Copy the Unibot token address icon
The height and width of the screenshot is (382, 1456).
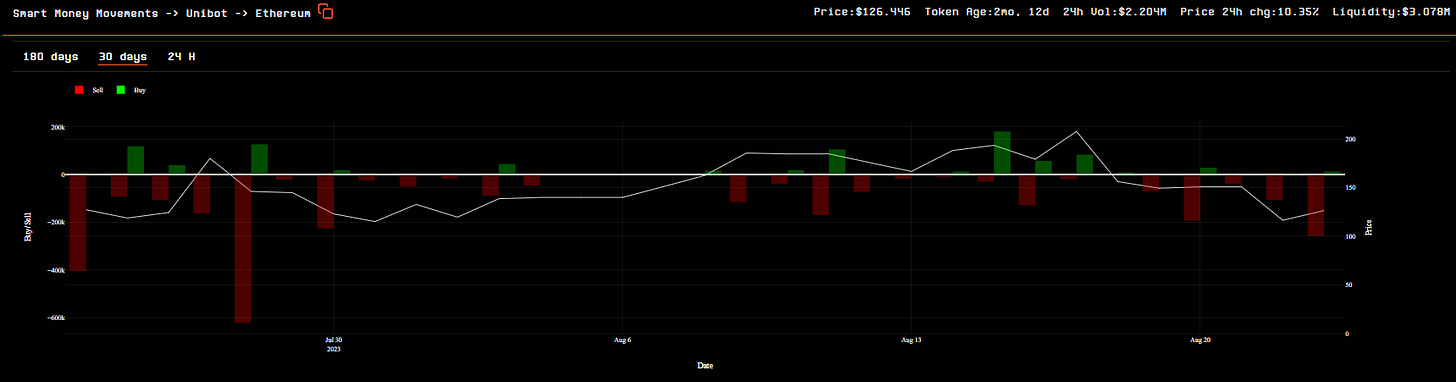tap(325, 12)
